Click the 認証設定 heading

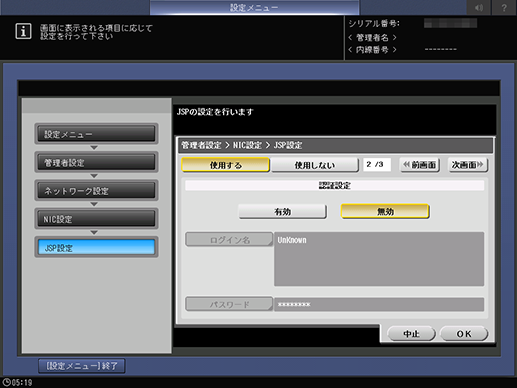[335, 186]
